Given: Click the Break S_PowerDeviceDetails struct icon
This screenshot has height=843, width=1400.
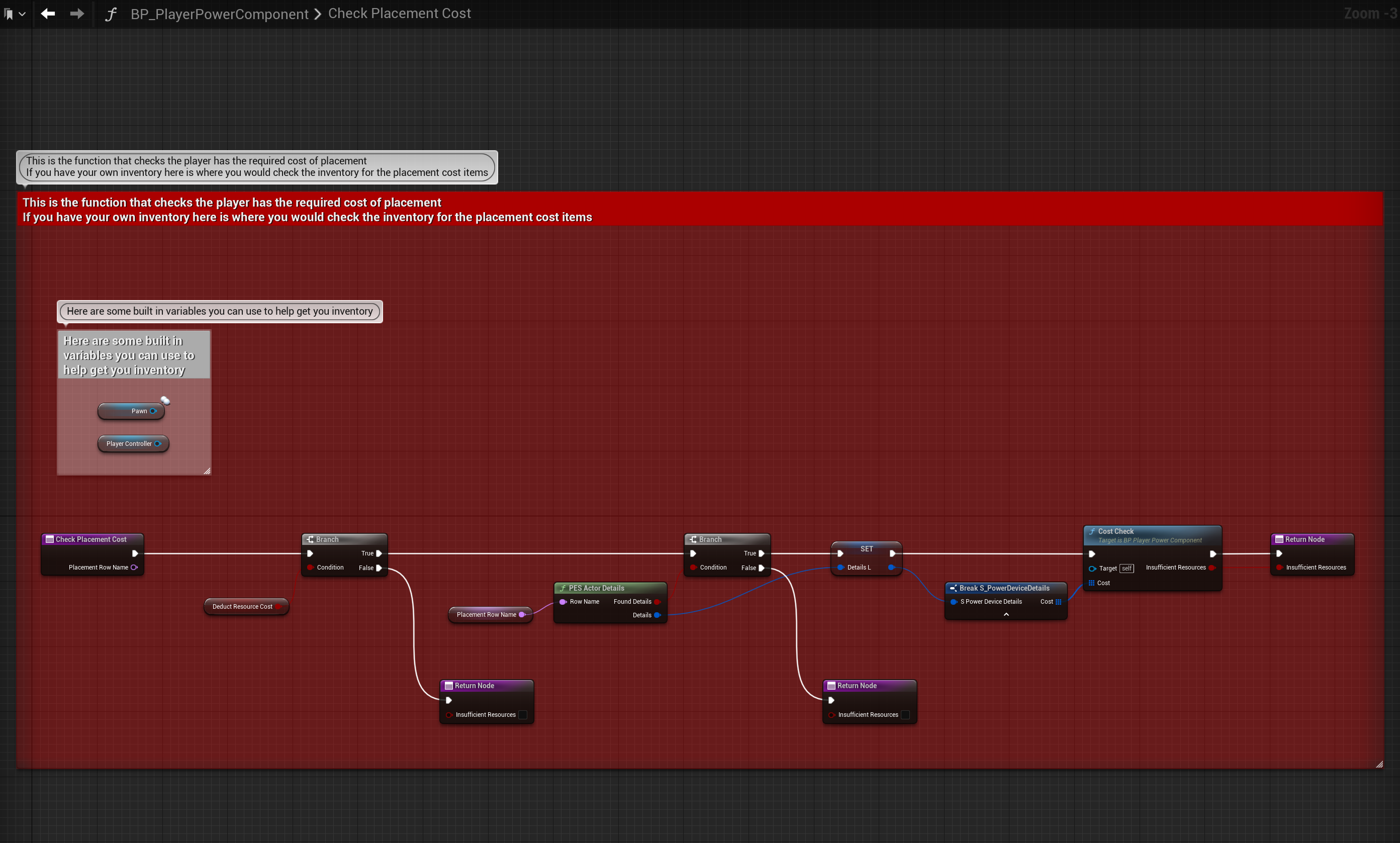Looking at the screenshot, I should [953, 588].
